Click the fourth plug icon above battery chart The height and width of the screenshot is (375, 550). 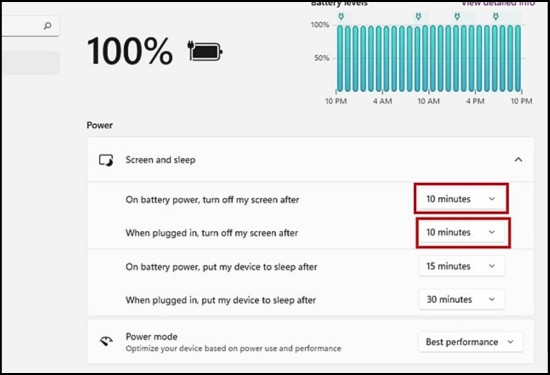pos(495,16)
